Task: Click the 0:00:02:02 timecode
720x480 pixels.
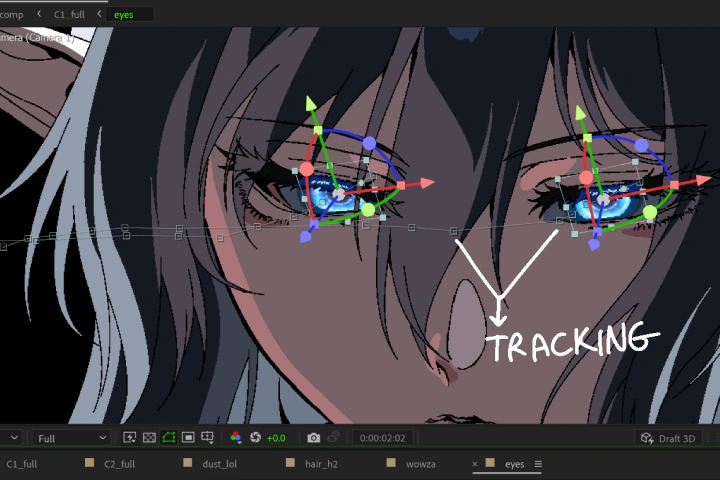Action: coord(382,438)
